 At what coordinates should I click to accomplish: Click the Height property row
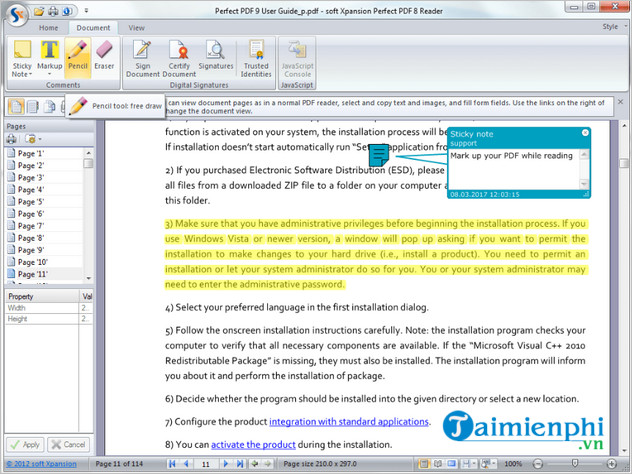48,319
